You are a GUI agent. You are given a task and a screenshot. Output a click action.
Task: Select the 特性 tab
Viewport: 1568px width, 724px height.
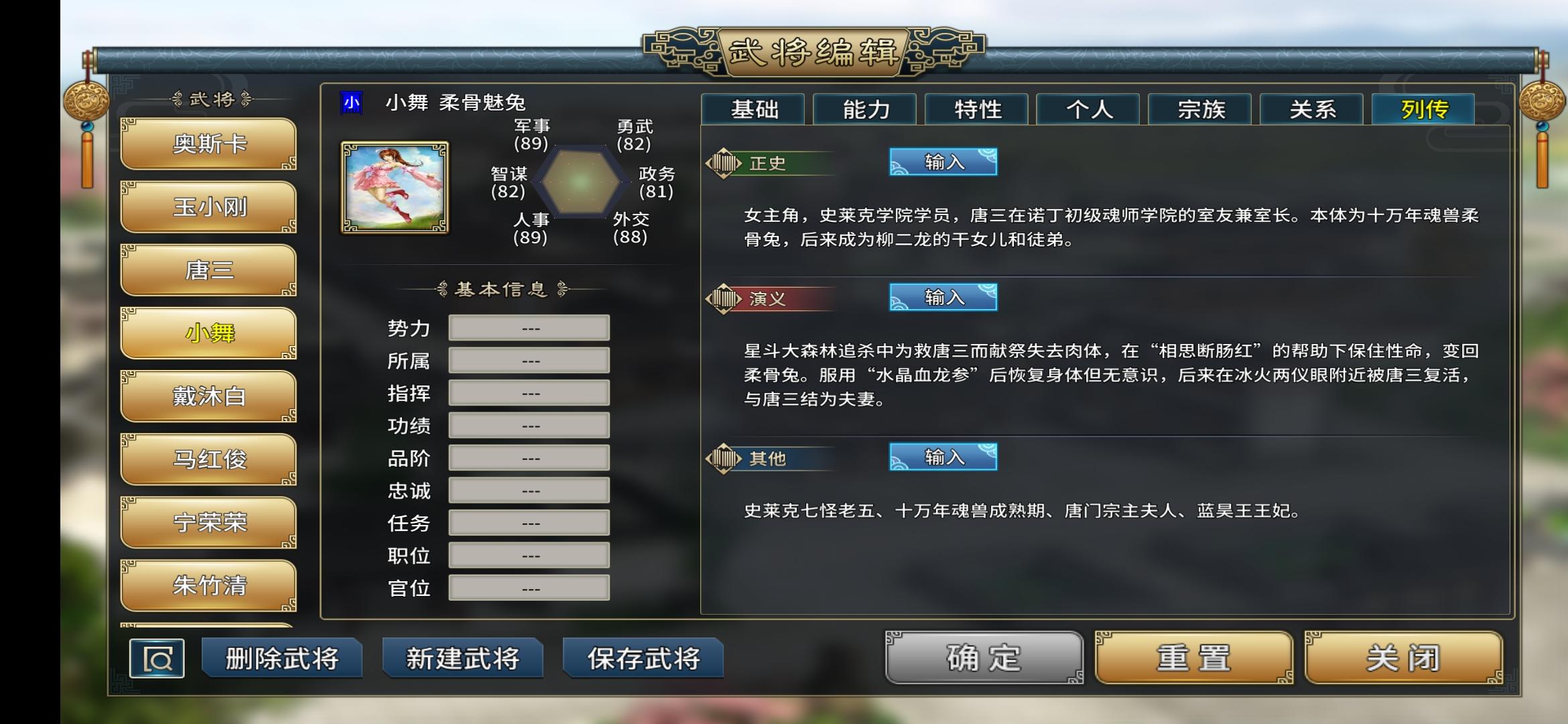click(977, 109)
